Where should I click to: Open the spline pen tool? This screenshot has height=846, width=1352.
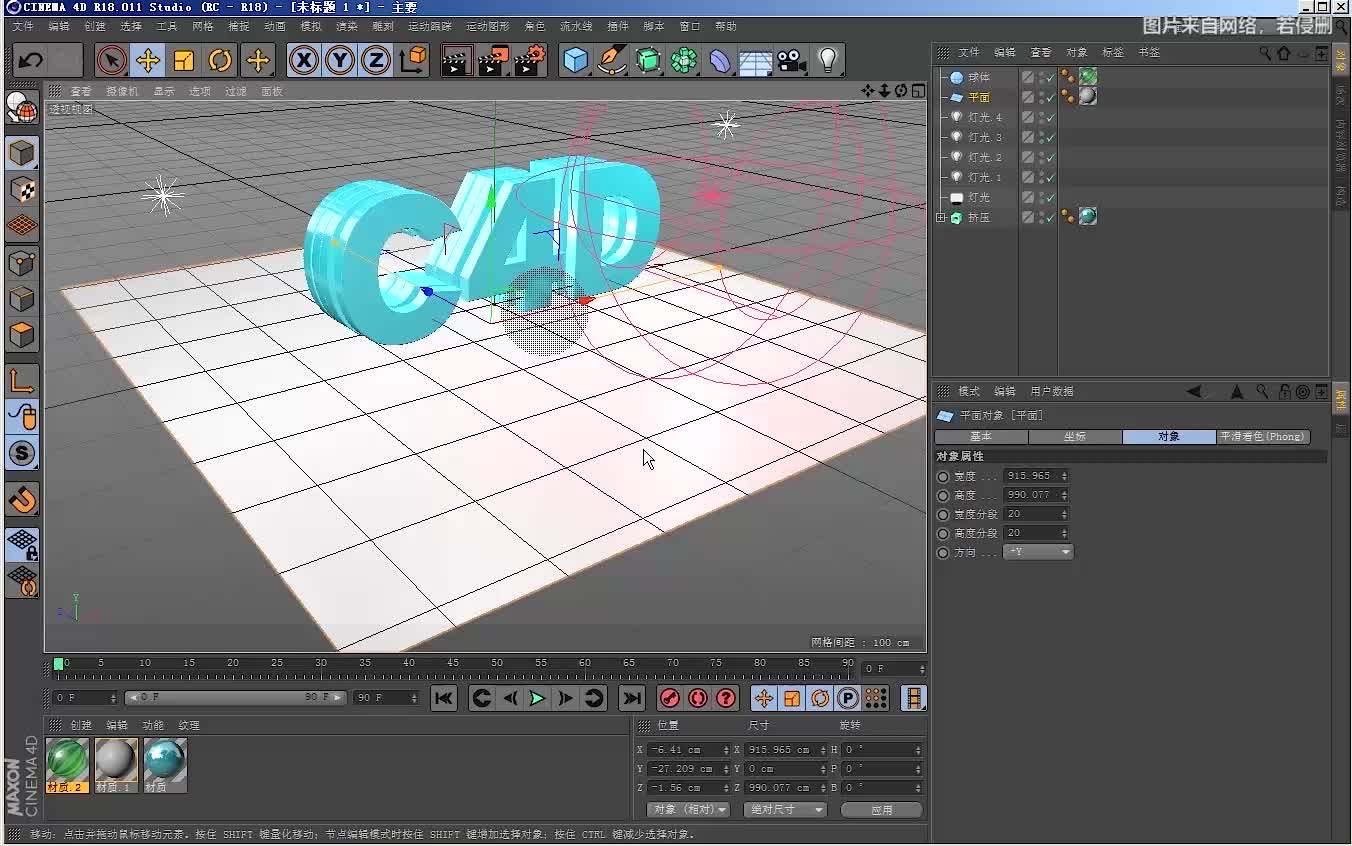612,61
